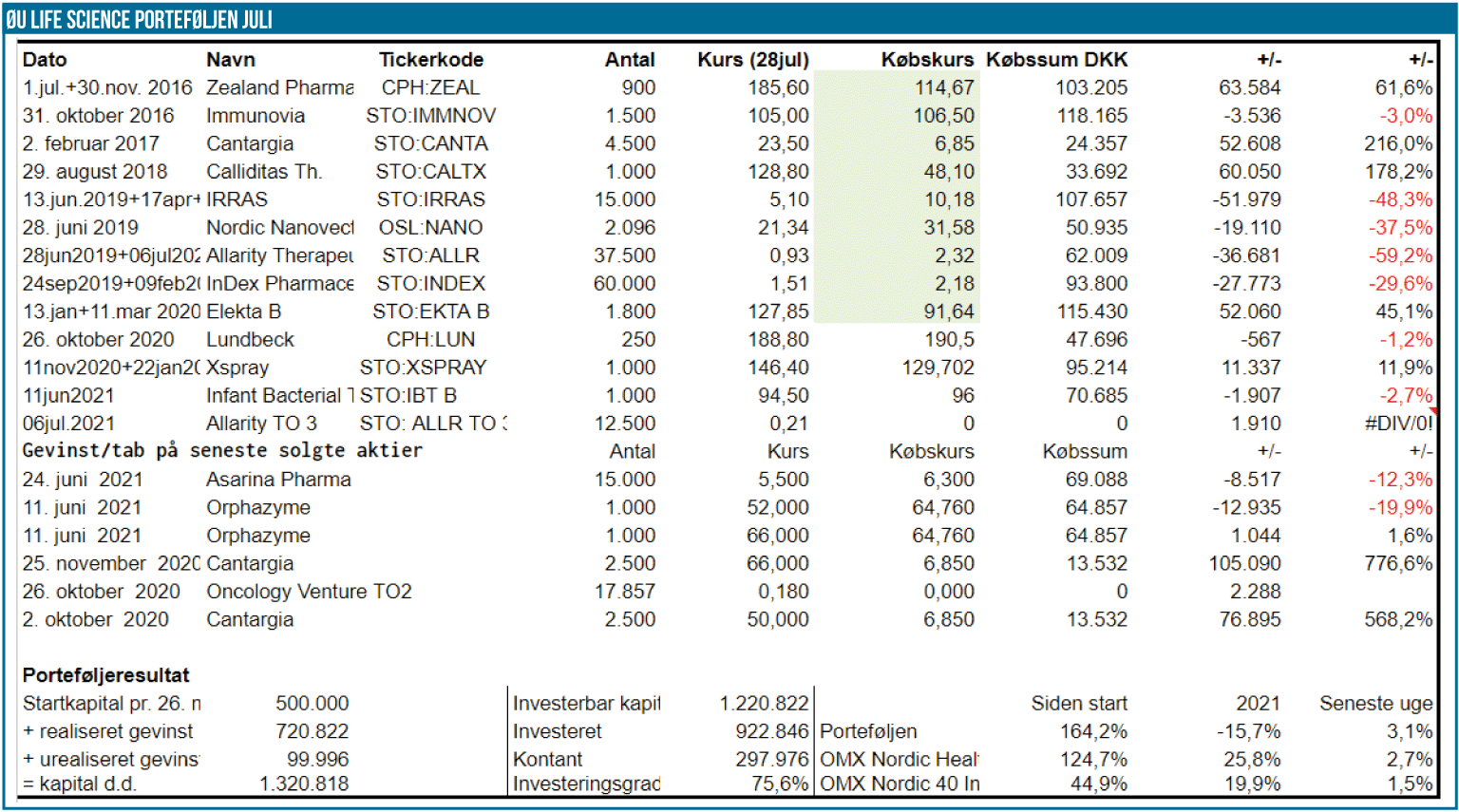Click the "Seneste uge" column header
The image size is (1459, 812).
pos(1375,704)
